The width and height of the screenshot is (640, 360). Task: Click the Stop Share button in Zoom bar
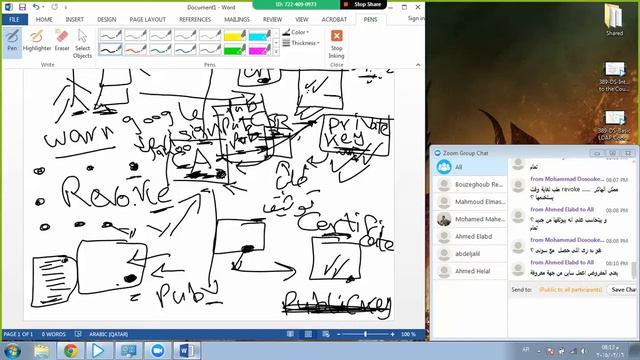point(363,4)
